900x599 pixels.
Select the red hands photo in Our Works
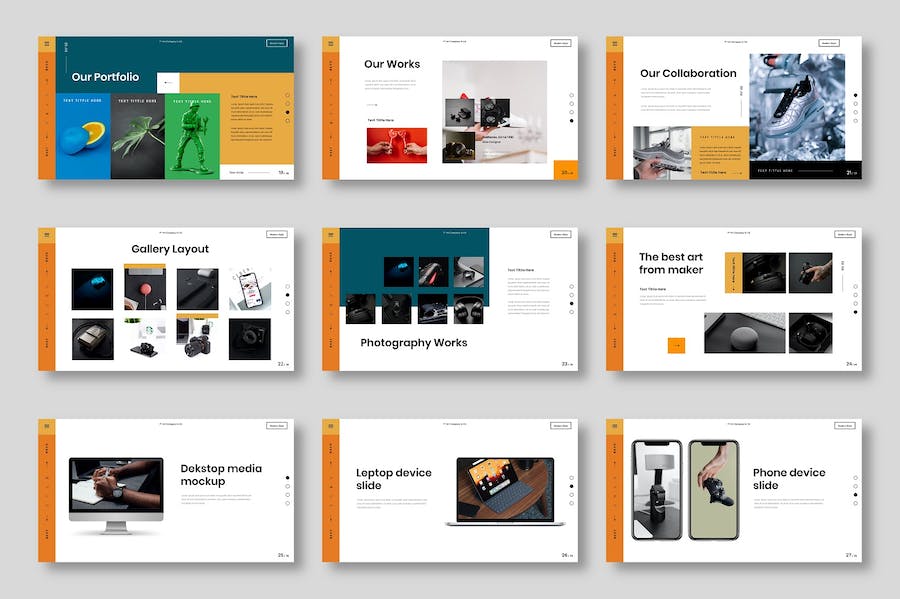click(x=396, y=145)
